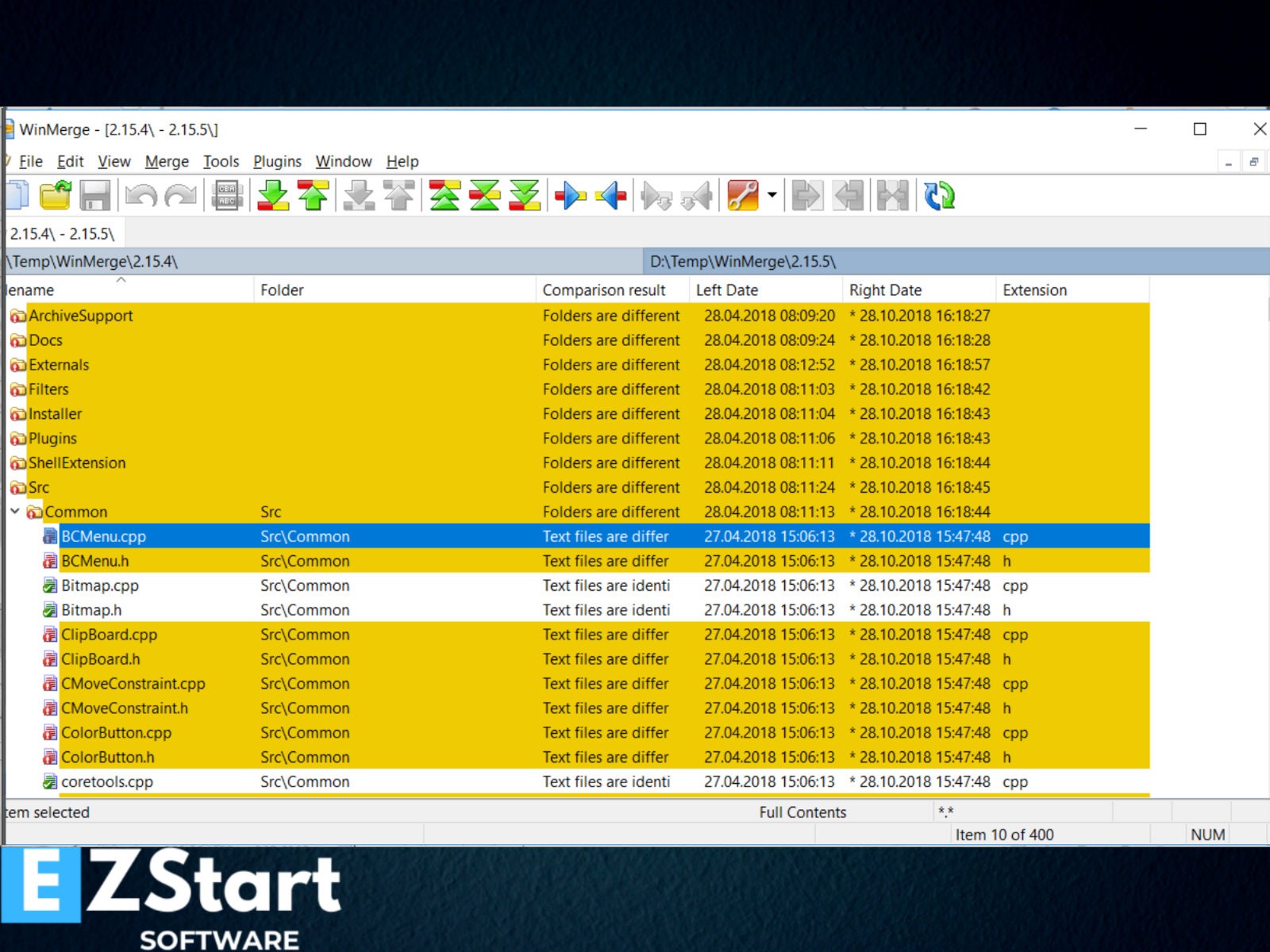Save results using the Save toolbar icon
1270x952 pixels.
(x=95, y=196)
